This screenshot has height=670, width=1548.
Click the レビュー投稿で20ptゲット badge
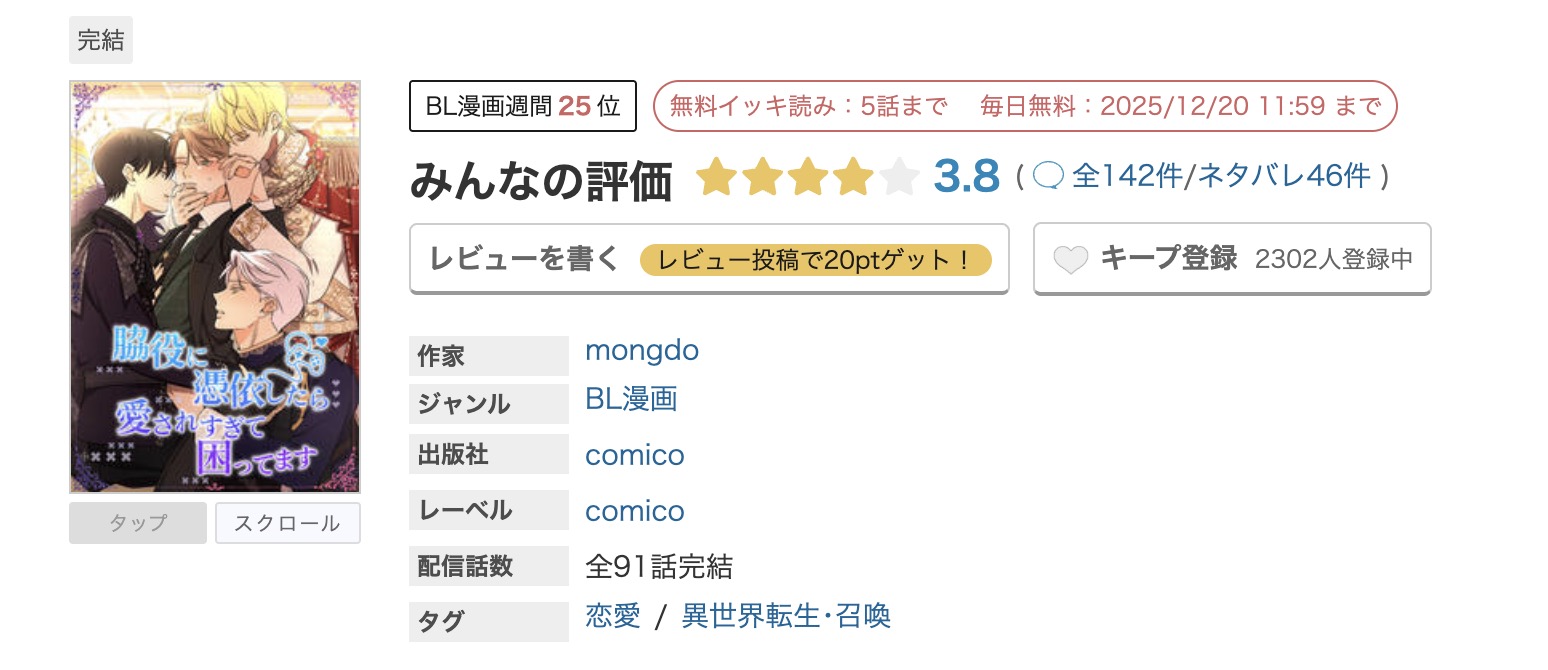tap(818, 259)
